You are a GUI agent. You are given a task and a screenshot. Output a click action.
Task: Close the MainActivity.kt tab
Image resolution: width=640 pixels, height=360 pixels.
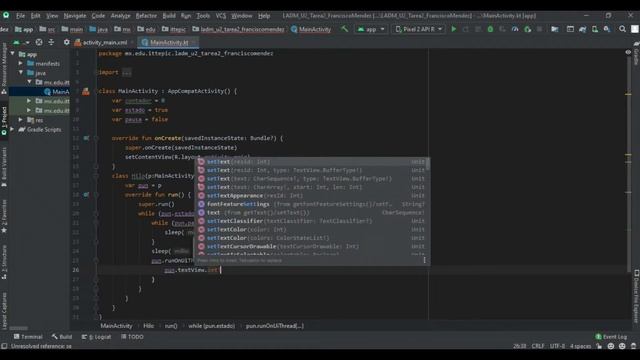point(193,42)
